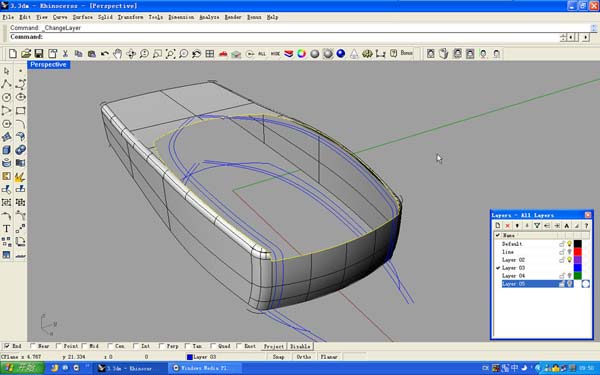The width and height of the screenshot is (600, 375).
Task: Select the Text tool in left sidebar
Action: point(7,229)
